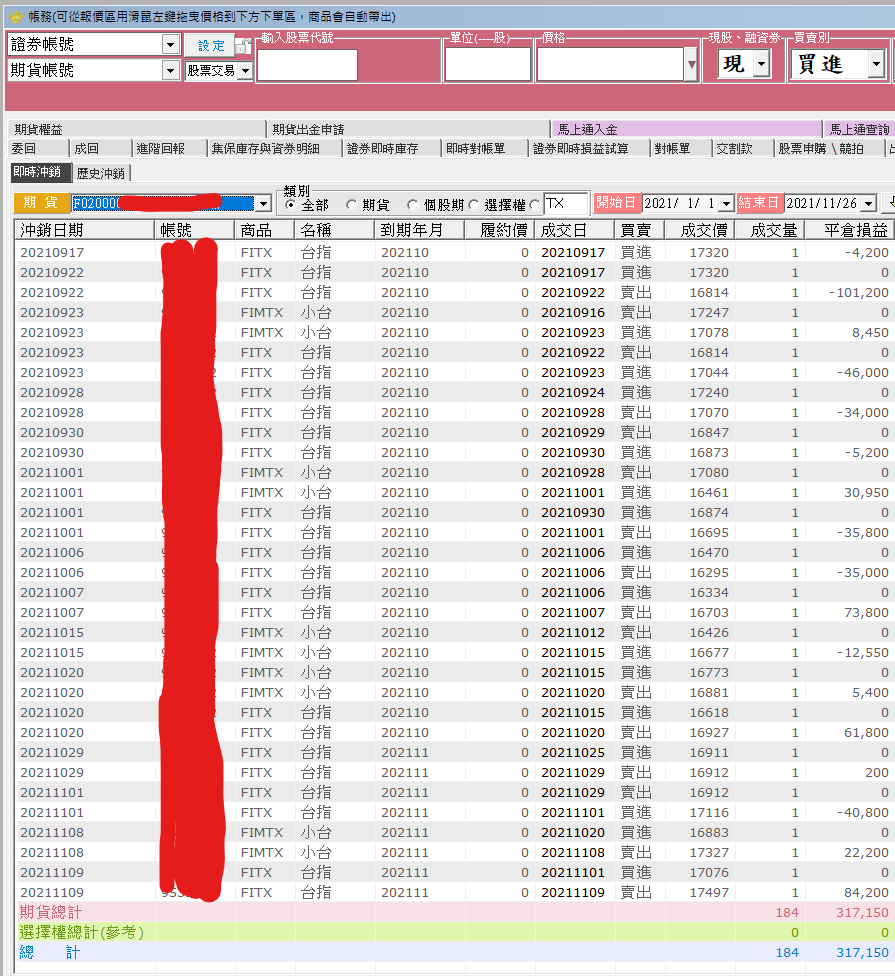The image size is (895, 976).
Task: Expand the futures account F020000 dropdown
Action: pyautogui.click(x=264, y=204)
